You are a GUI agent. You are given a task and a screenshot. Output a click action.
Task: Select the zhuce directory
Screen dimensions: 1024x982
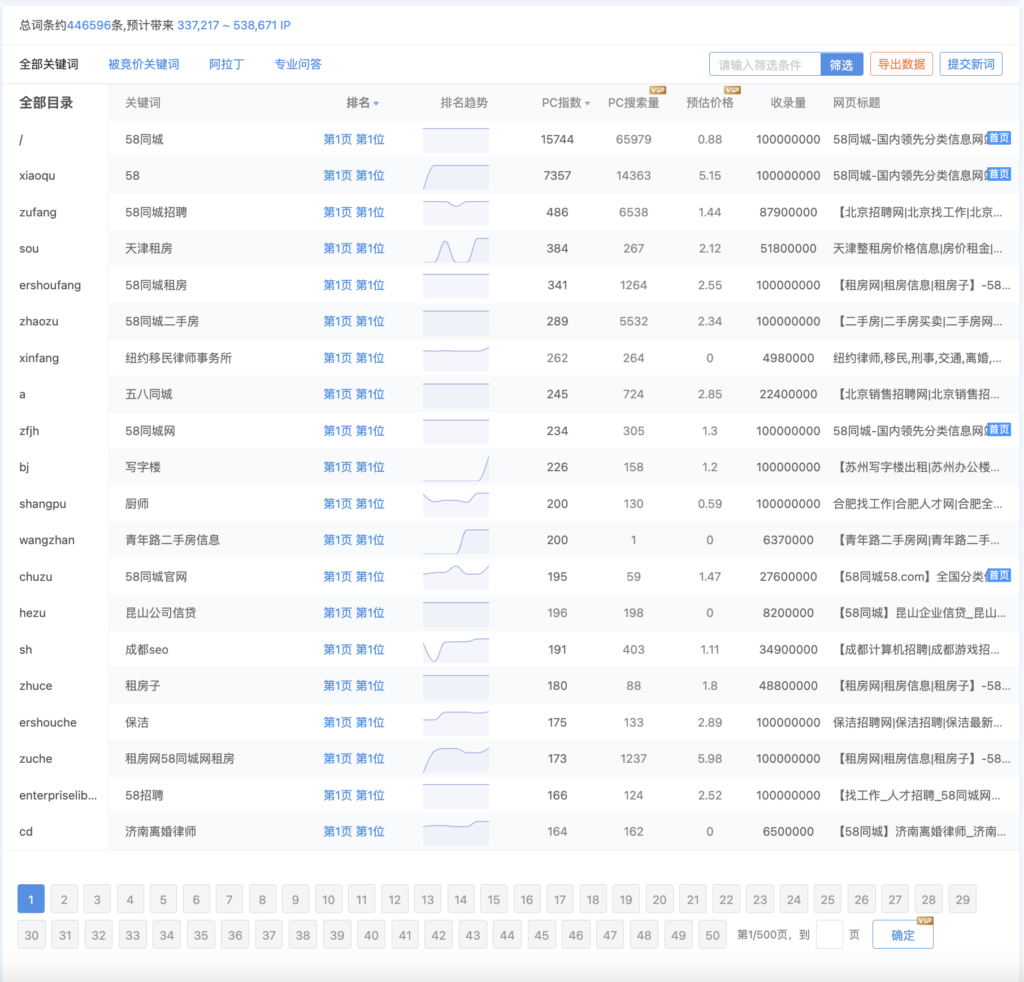tap(36, 686)
